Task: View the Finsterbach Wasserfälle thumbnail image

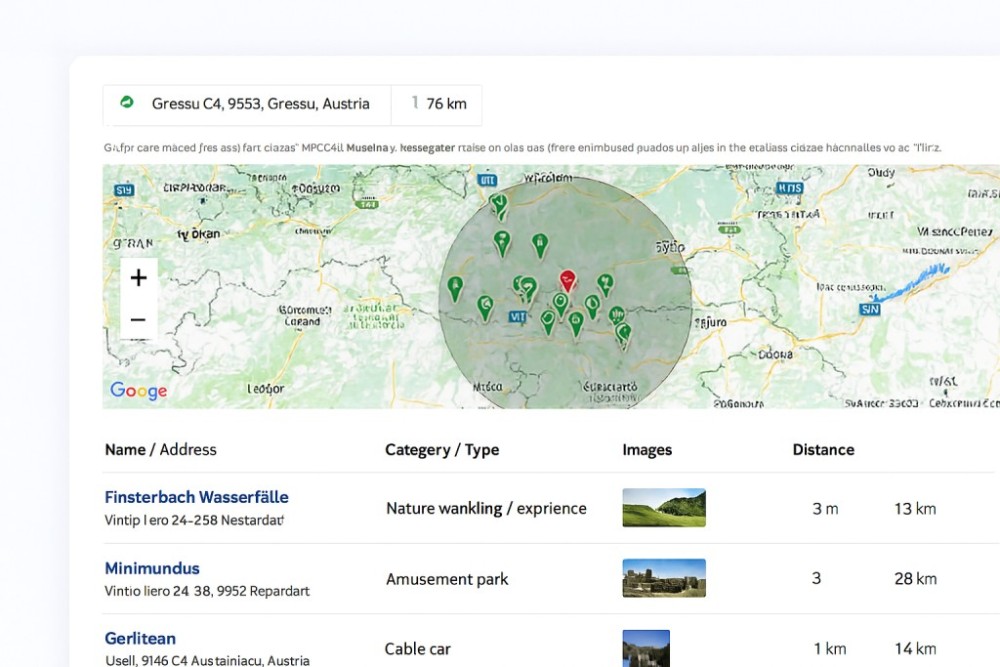Action: pos(664,508)
